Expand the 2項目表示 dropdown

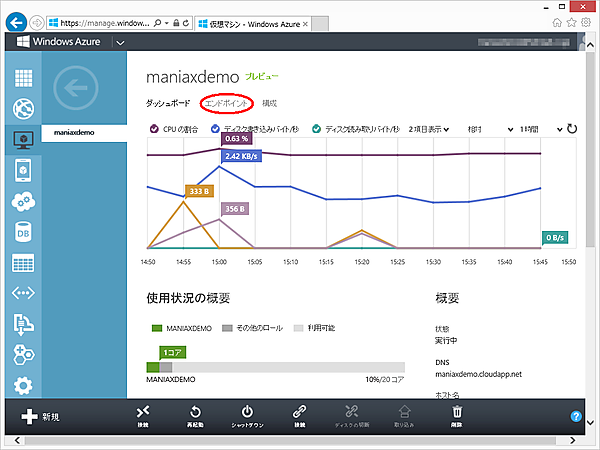pos(430,129)
